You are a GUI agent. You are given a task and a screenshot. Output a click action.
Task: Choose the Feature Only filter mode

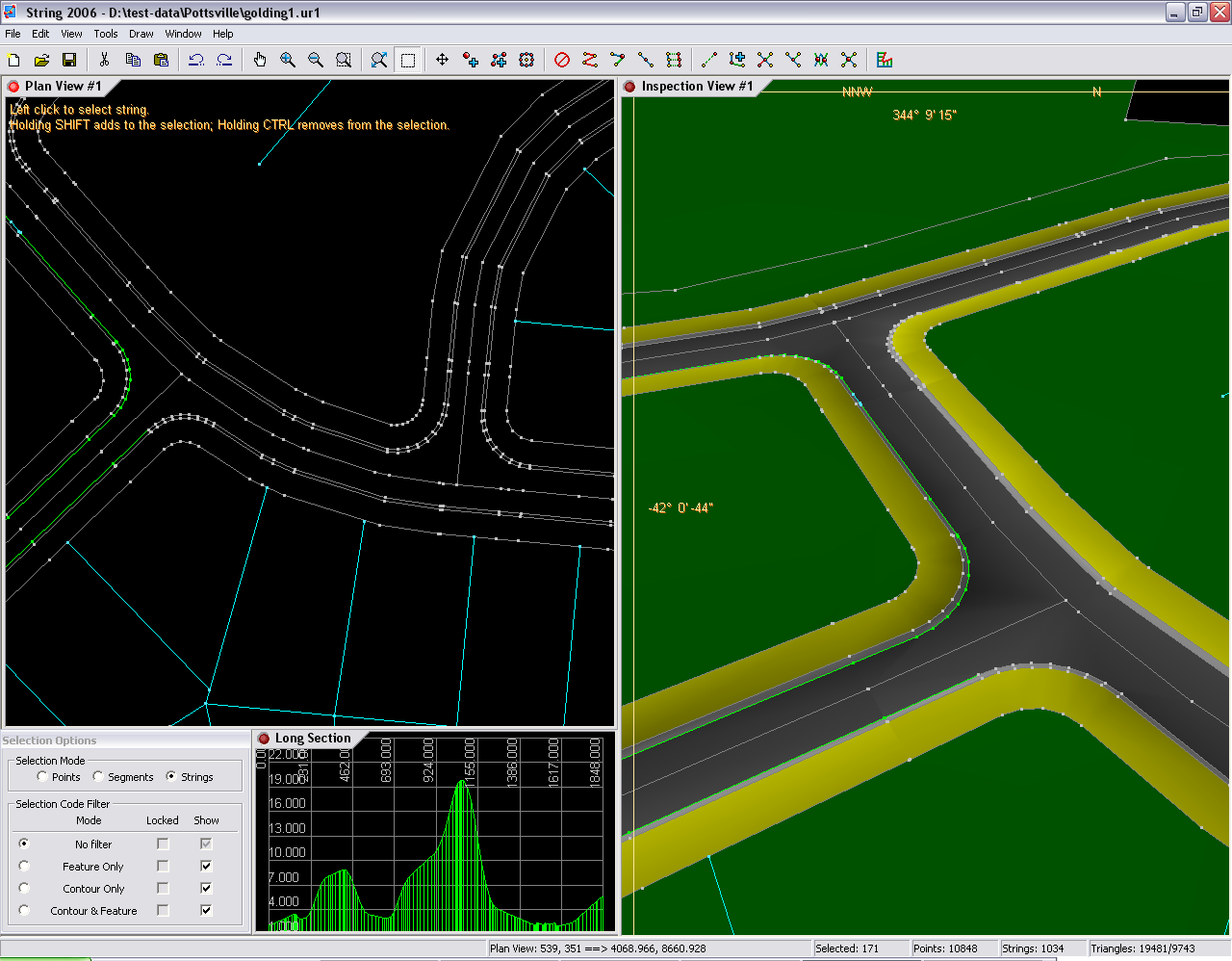tap(24, 867)
